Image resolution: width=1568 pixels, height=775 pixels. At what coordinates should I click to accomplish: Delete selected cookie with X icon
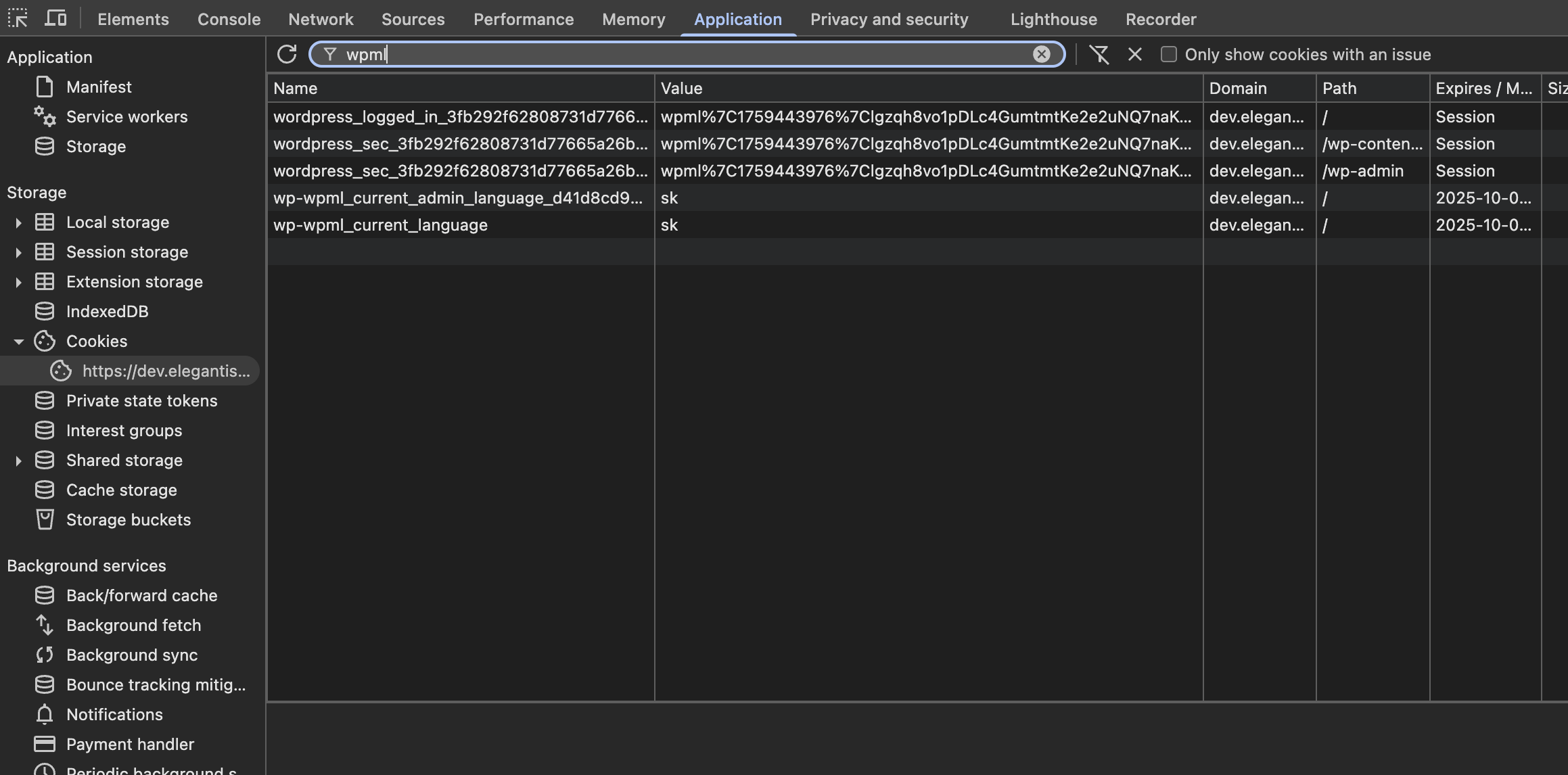point(1135,54)
